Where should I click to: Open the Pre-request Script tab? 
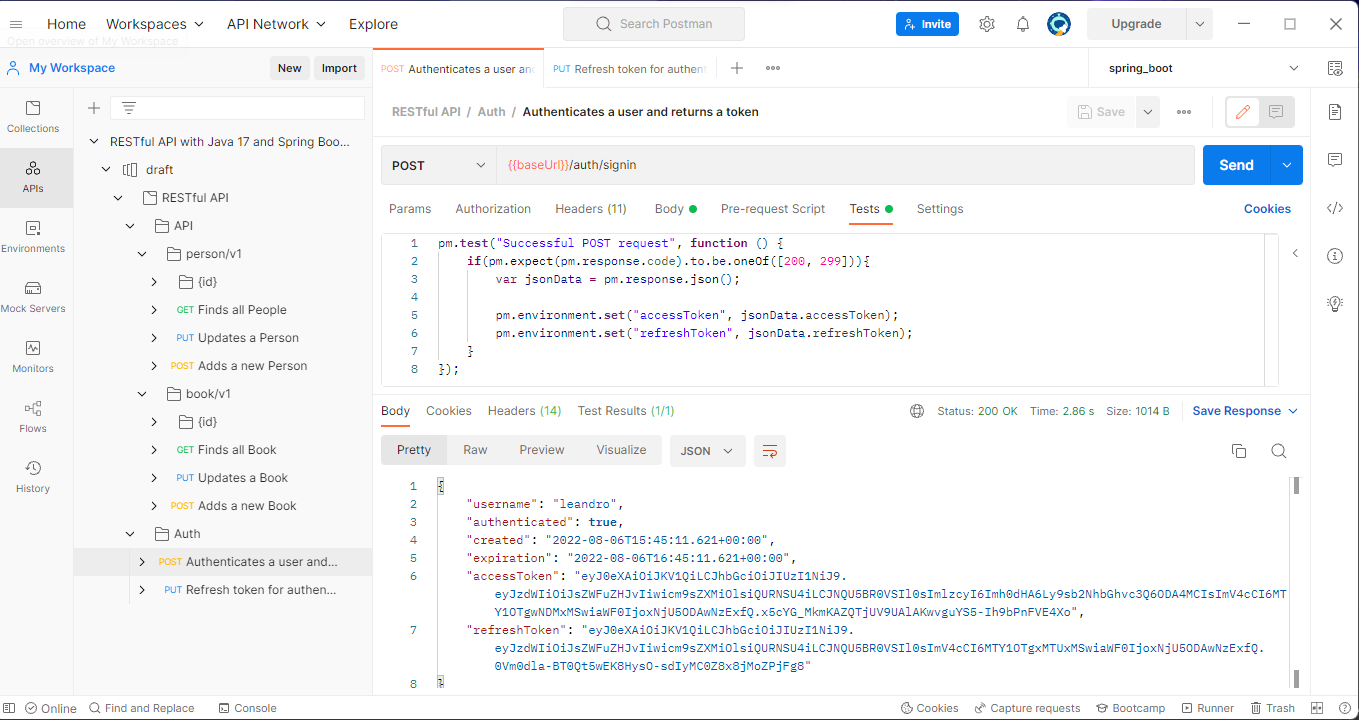point(773,209)
